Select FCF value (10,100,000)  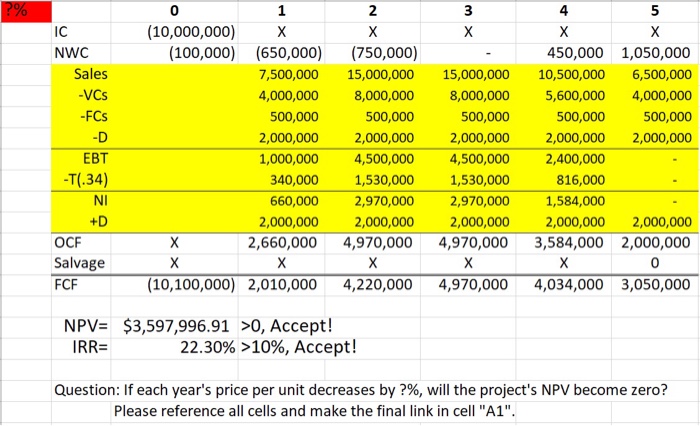(191, 284)
